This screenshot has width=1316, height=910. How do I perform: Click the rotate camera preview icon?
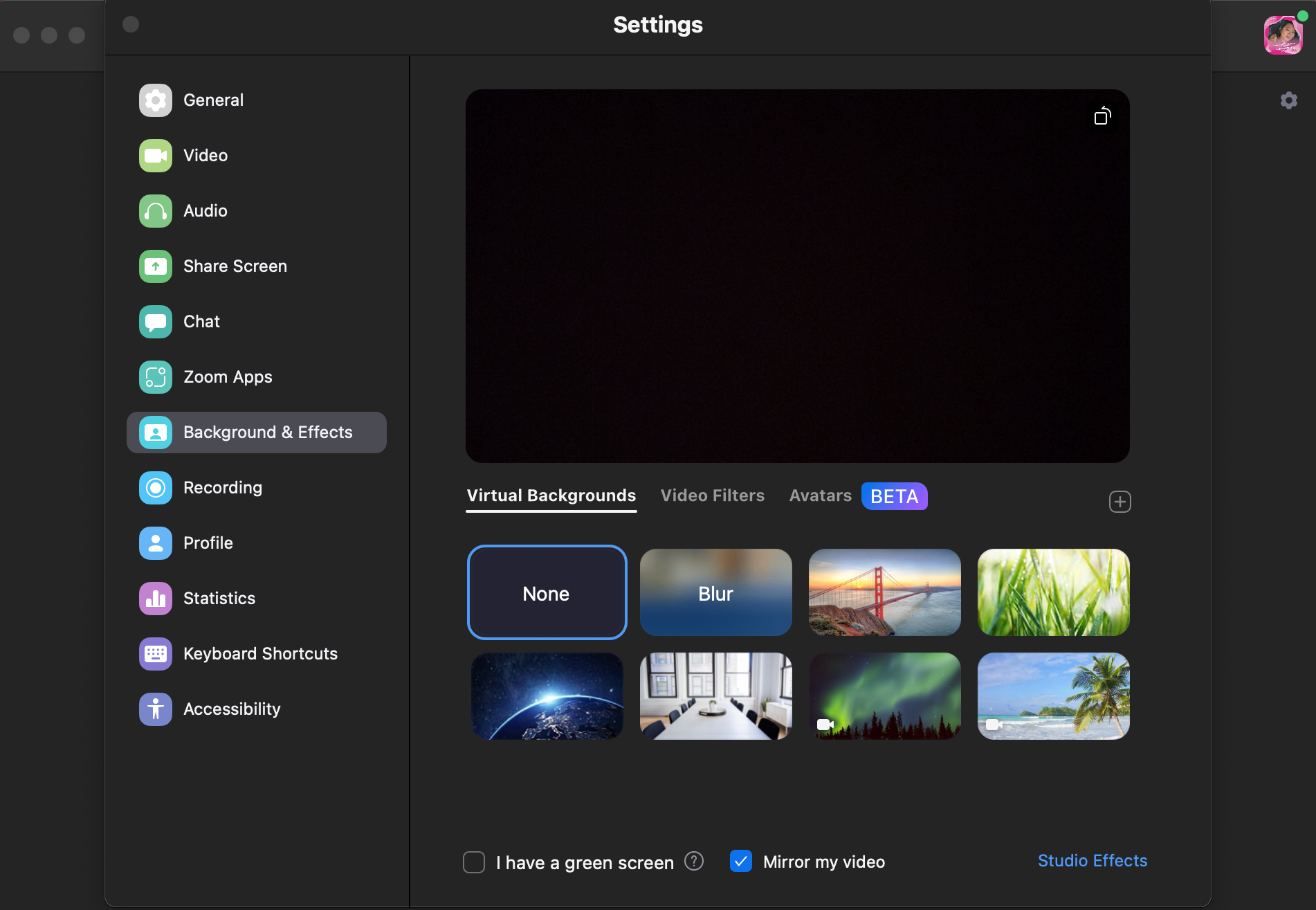[x=1102, y=116]
